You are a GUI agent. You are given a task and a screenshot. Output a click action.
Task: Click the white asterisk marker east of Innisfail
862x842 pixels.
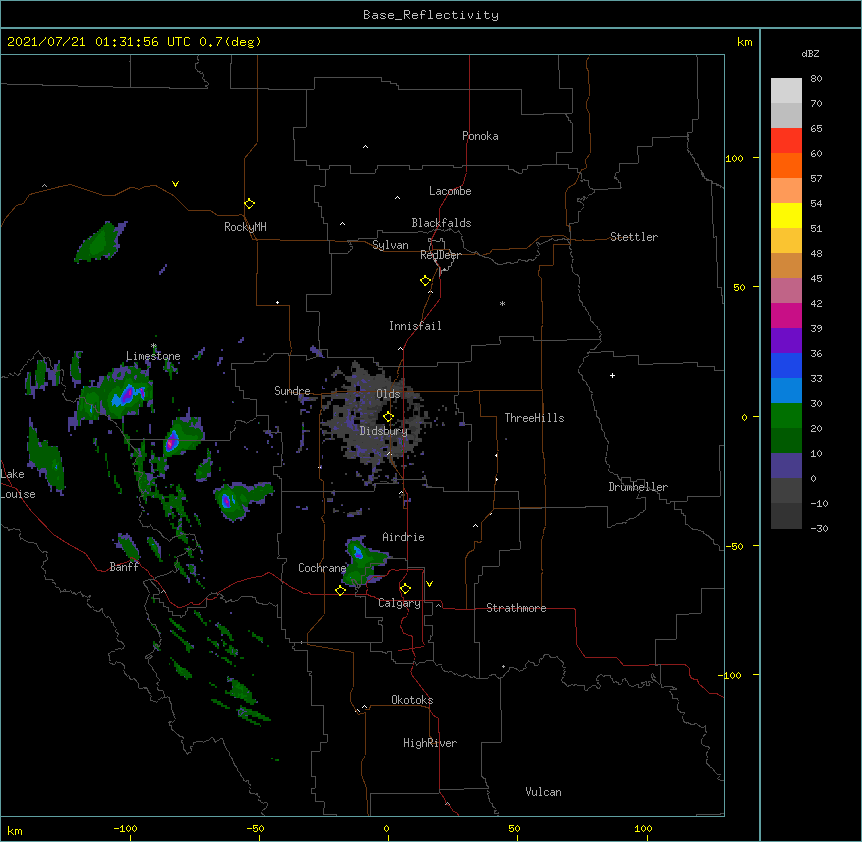tap(502, 304)
